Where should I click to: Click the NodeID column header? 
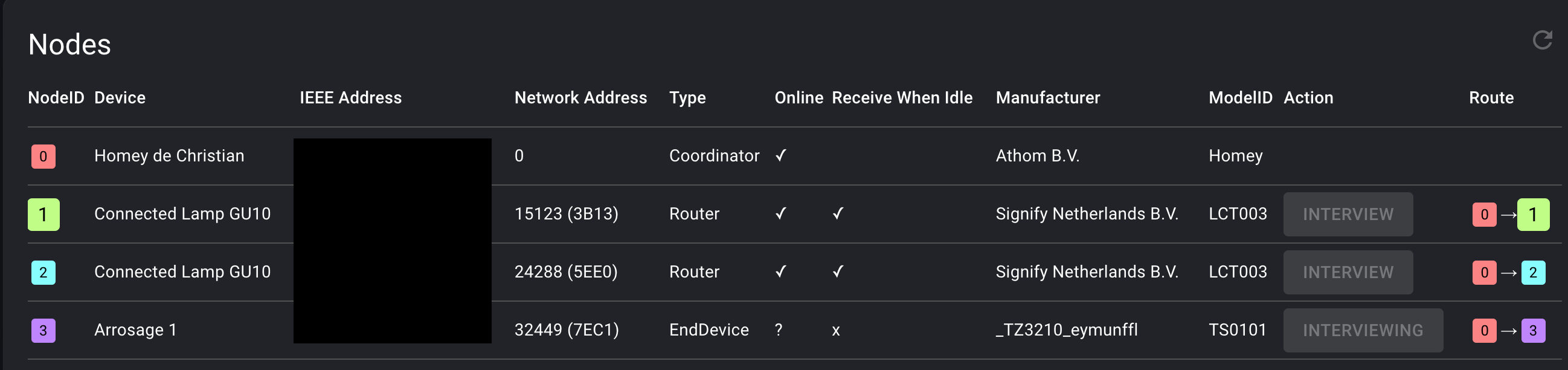pyautogui.click(x=56, y=97)
